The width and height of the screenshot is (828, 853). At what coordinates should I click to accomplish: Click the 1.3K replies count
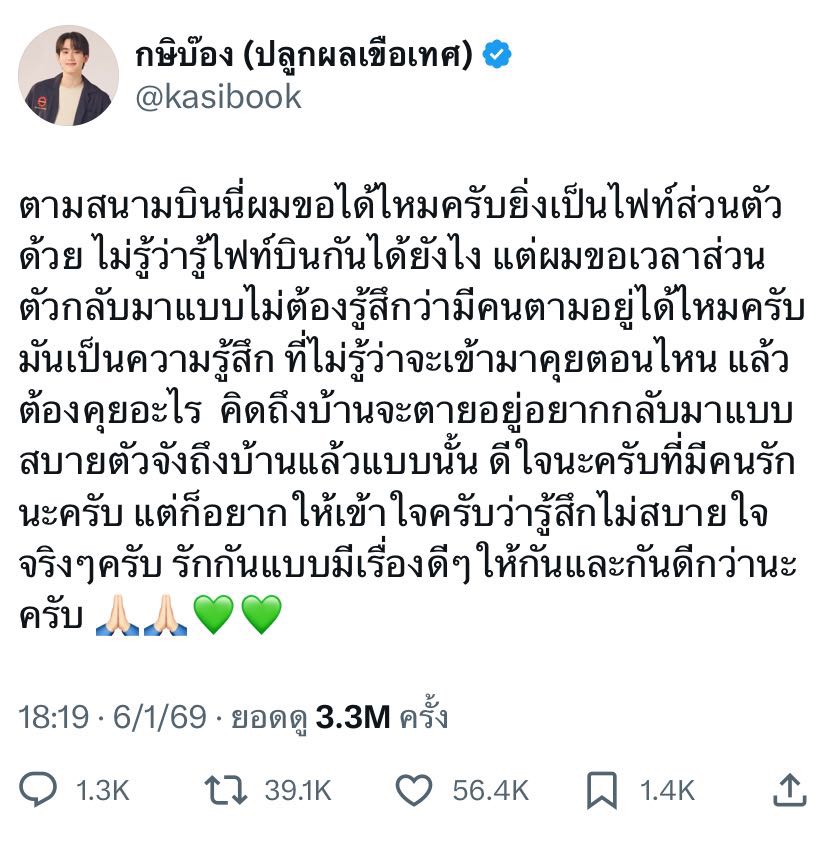click(x=103, y=791)
